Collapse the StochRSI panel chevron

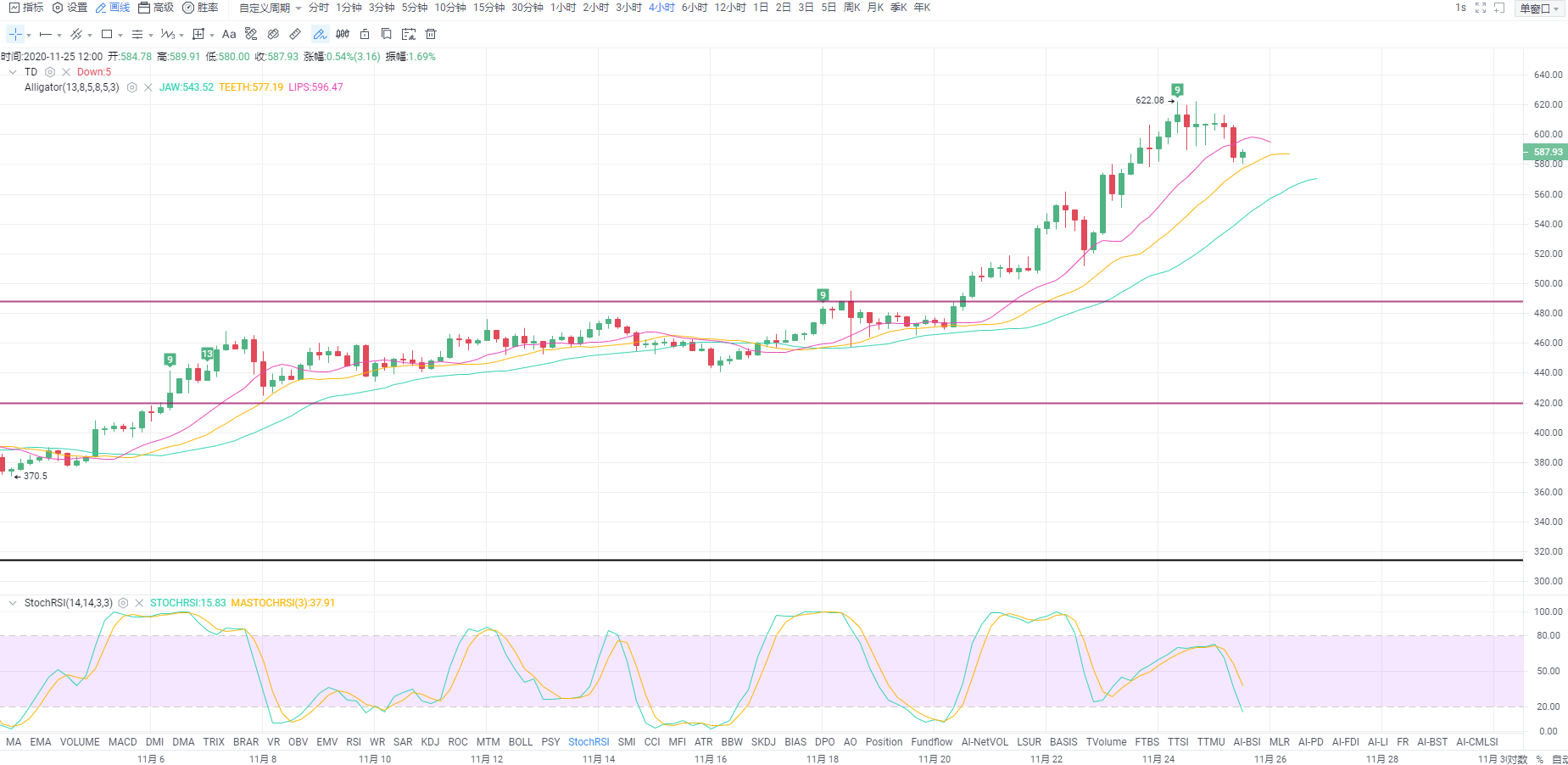click(x=13, y=603)
